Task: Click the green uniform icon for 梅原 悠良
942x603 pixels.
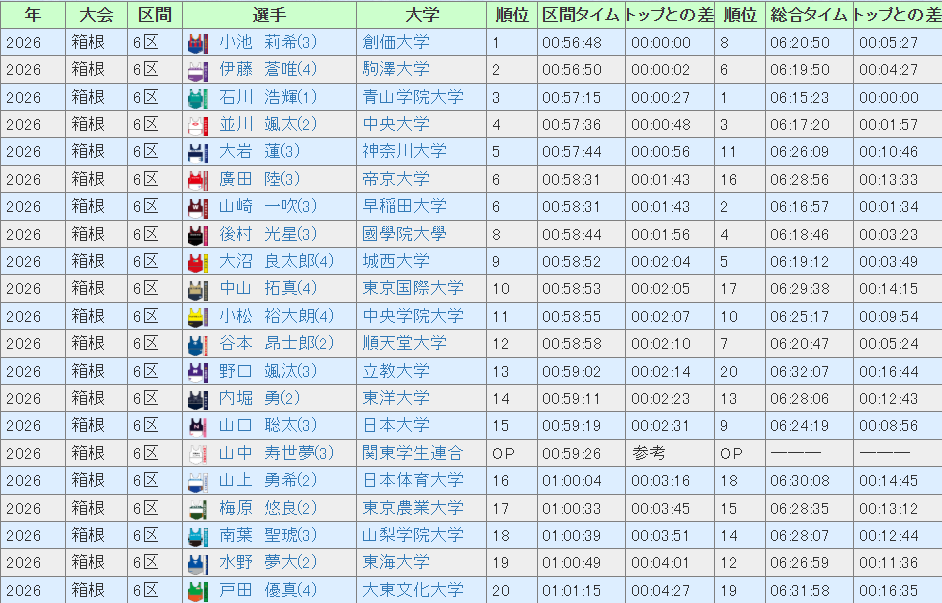Action: point(197,508)
